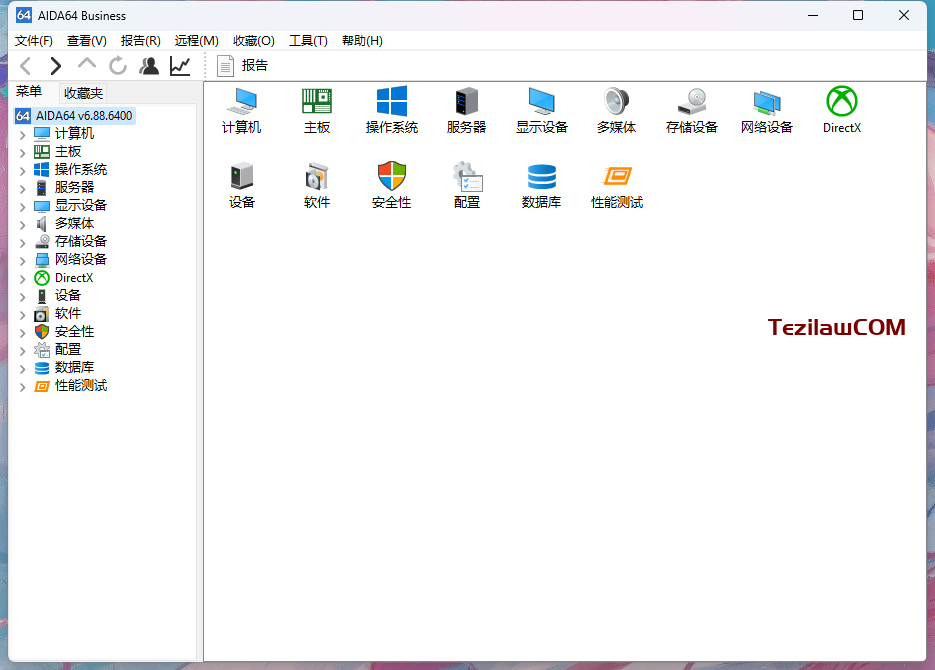Select 软件 in the tree

point(68,314)
